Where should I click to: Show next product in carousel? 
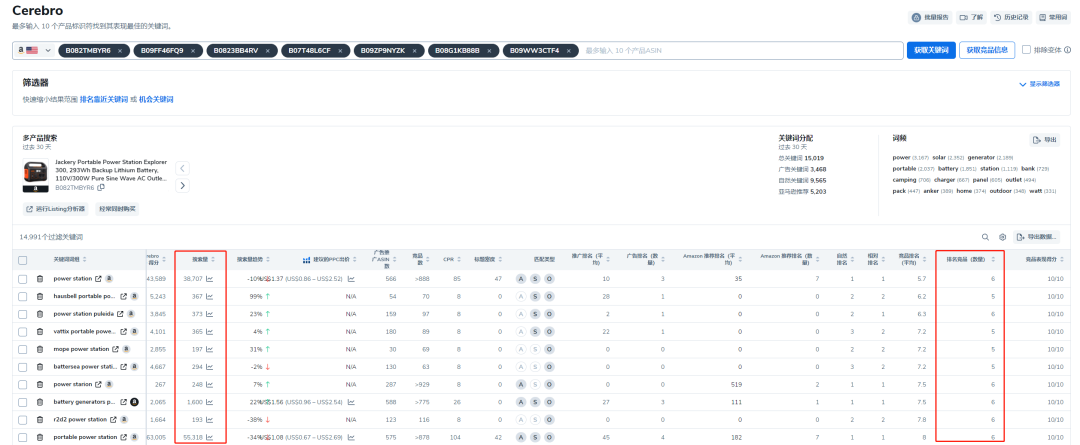182,185
